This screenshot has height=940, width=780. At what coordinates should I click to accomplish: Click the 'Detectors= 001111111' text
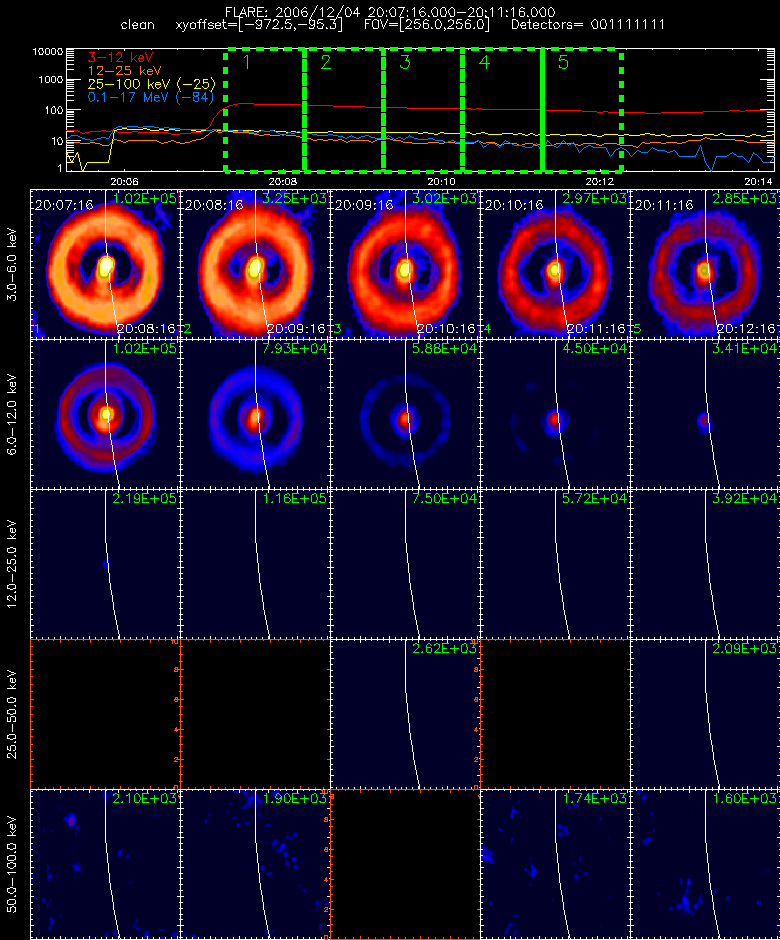[588, 25]
